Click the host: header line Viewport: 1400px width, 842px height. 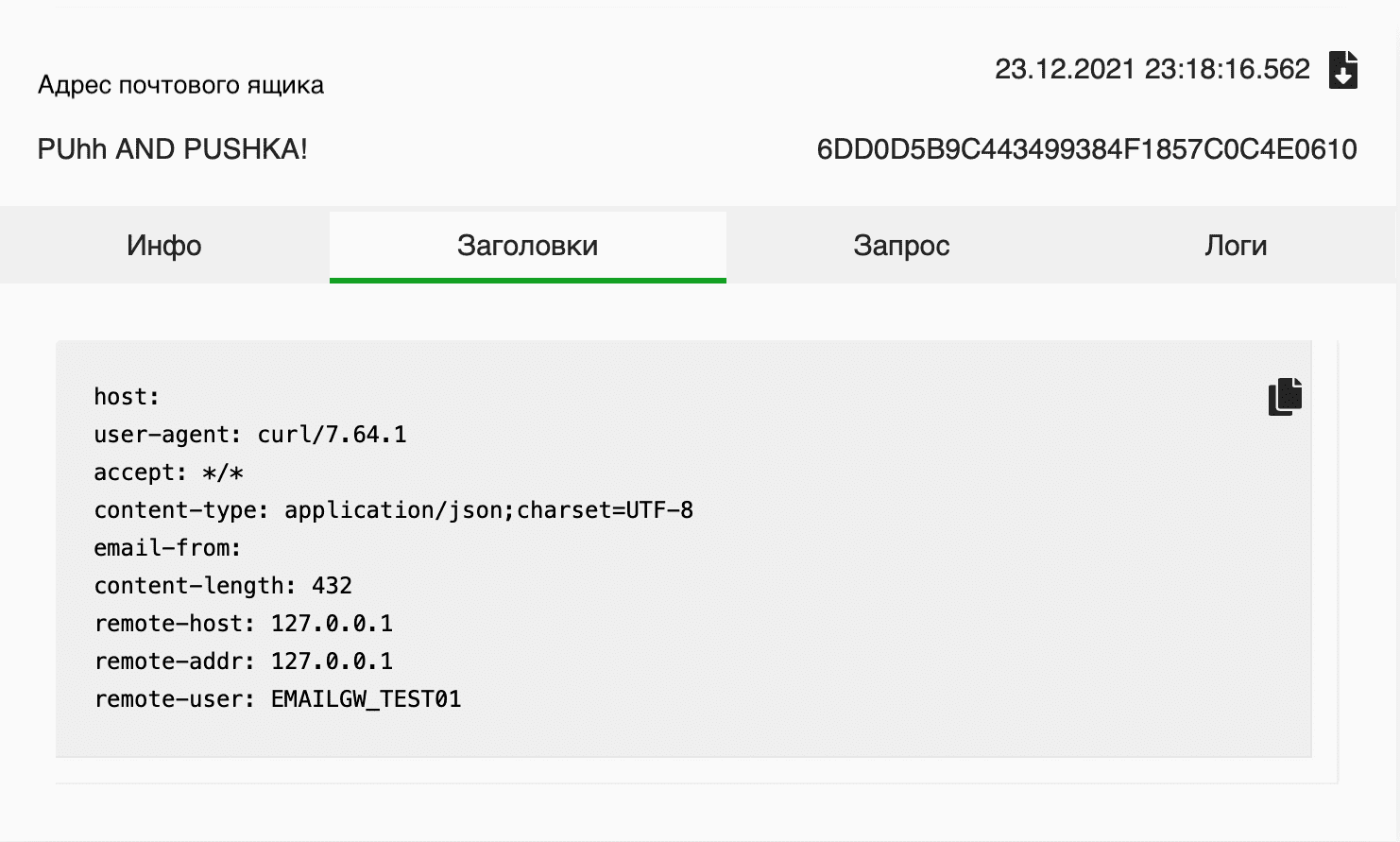pos(127,397)
